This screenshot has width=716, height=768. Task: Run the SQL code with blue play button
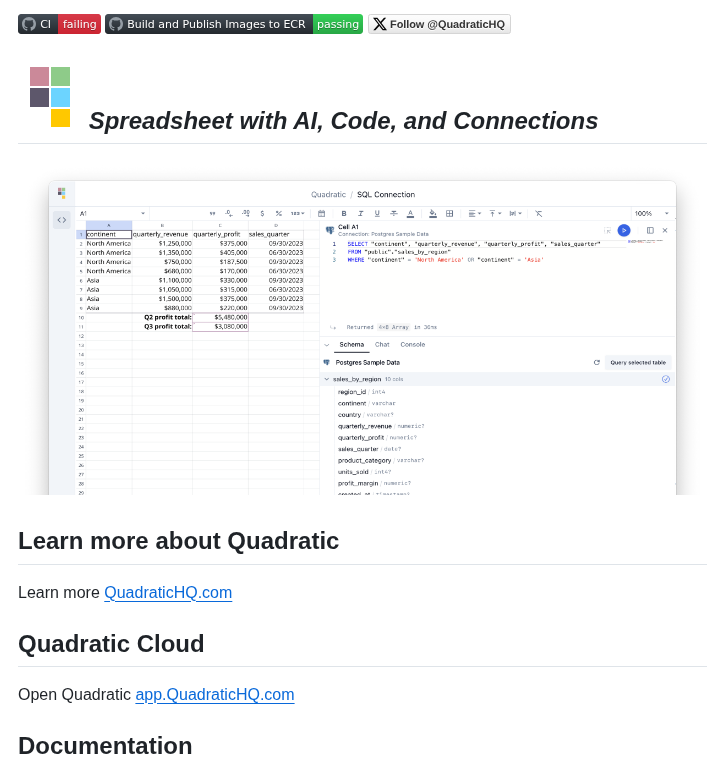pos(624,230)
